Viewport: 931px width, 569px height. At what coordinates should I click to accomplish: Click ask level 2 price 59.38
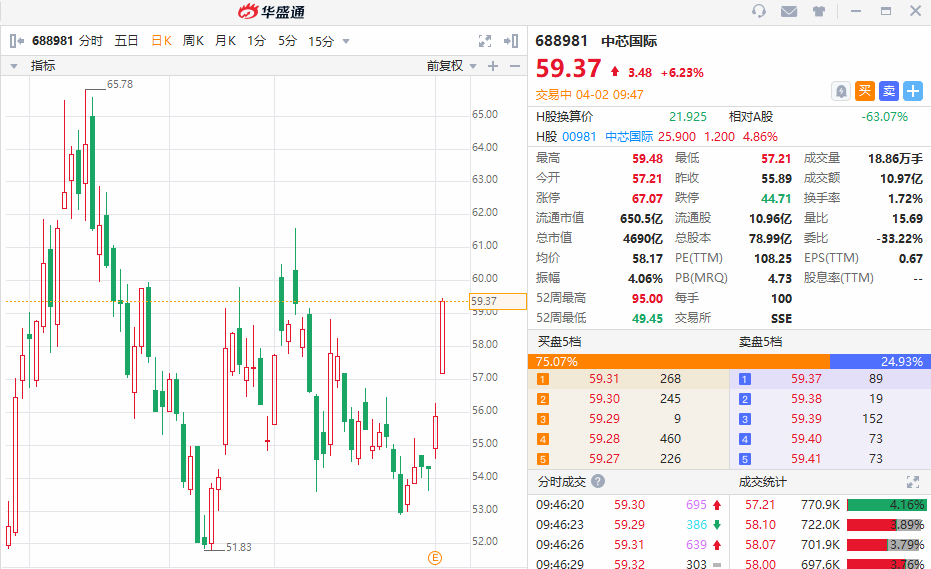click(x=806, y=399)
